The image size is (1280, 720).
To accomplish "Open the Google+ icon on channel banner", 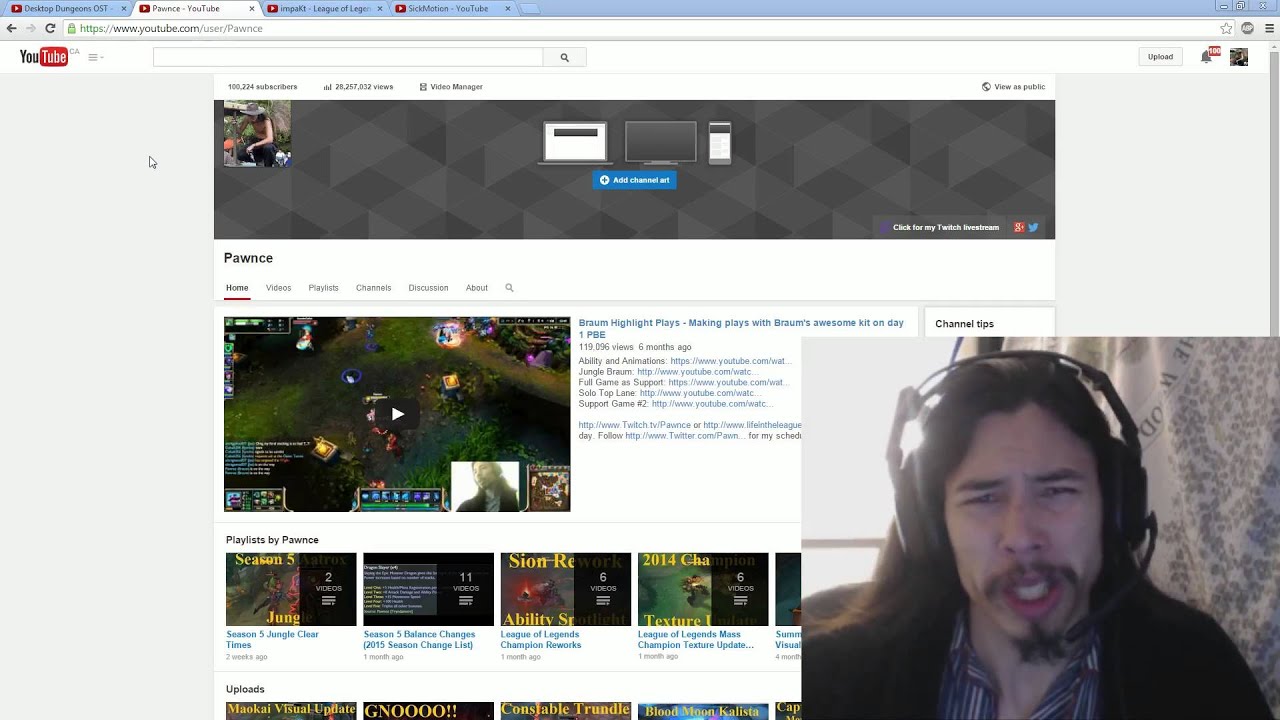I will (x=1019, y=227).
